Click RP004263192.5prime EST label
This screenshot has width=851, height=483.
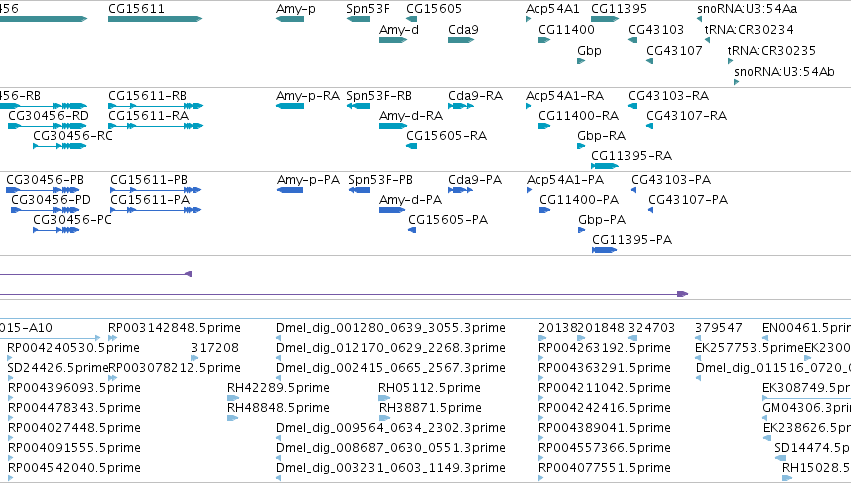tap(604, 348)
